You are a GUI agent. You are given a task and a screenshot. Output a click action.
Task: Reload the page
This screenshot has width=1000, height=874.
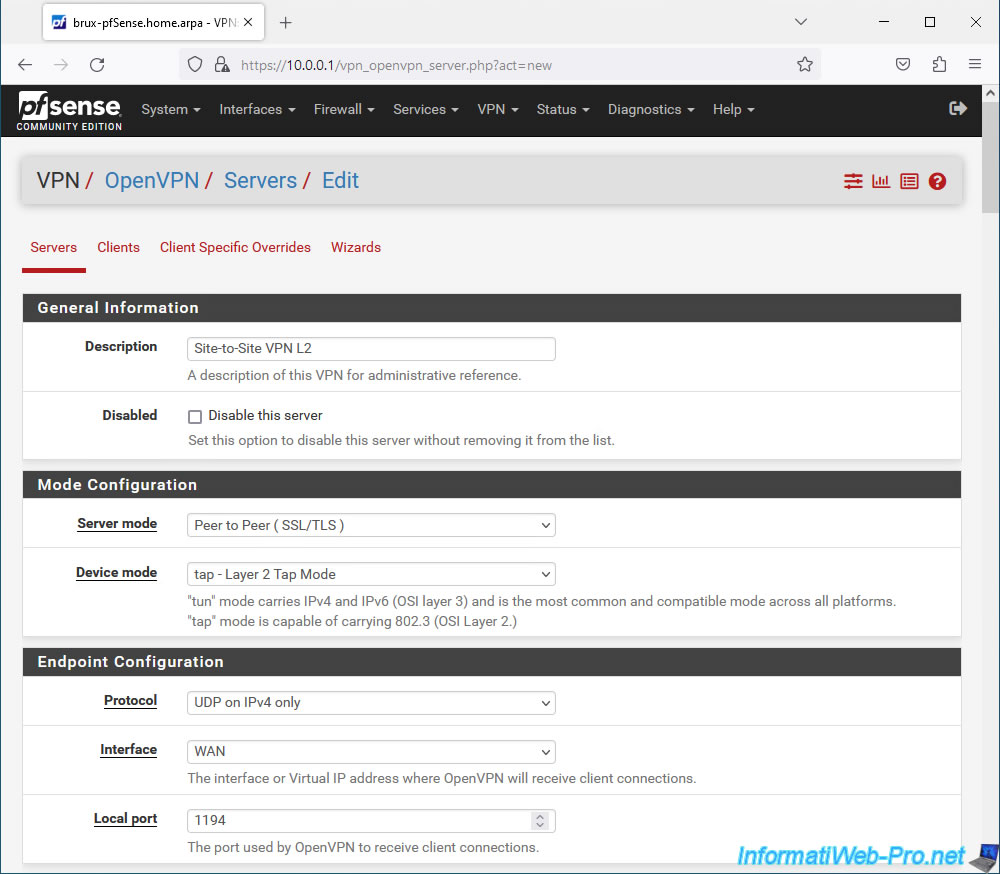tap(97, 64)
